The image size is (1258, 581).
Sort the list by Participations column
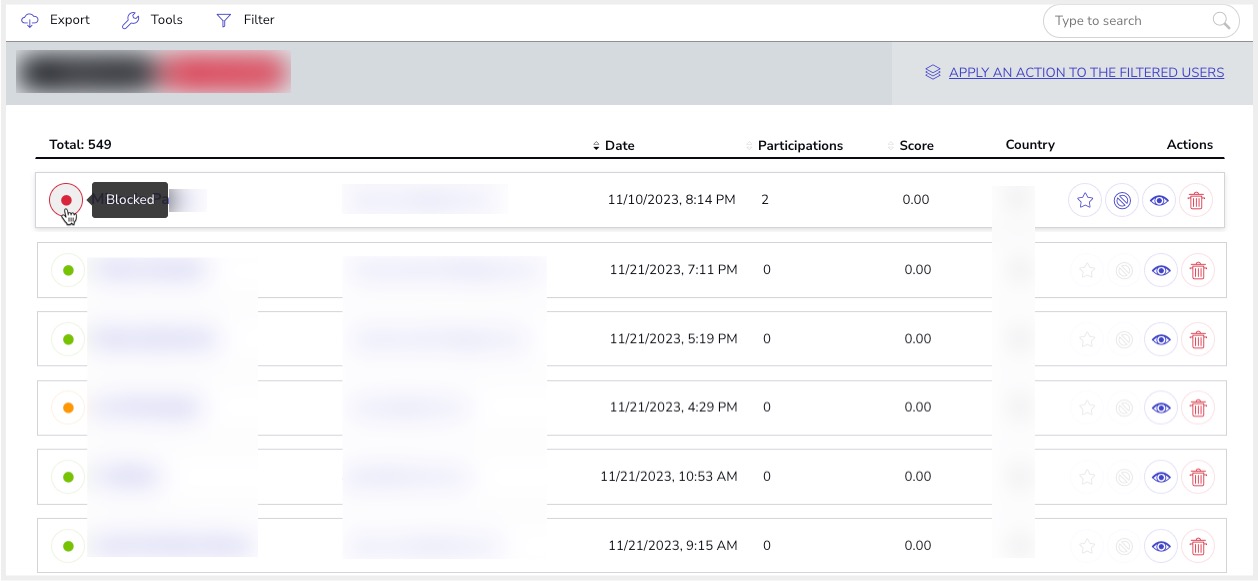click(798, 145)
